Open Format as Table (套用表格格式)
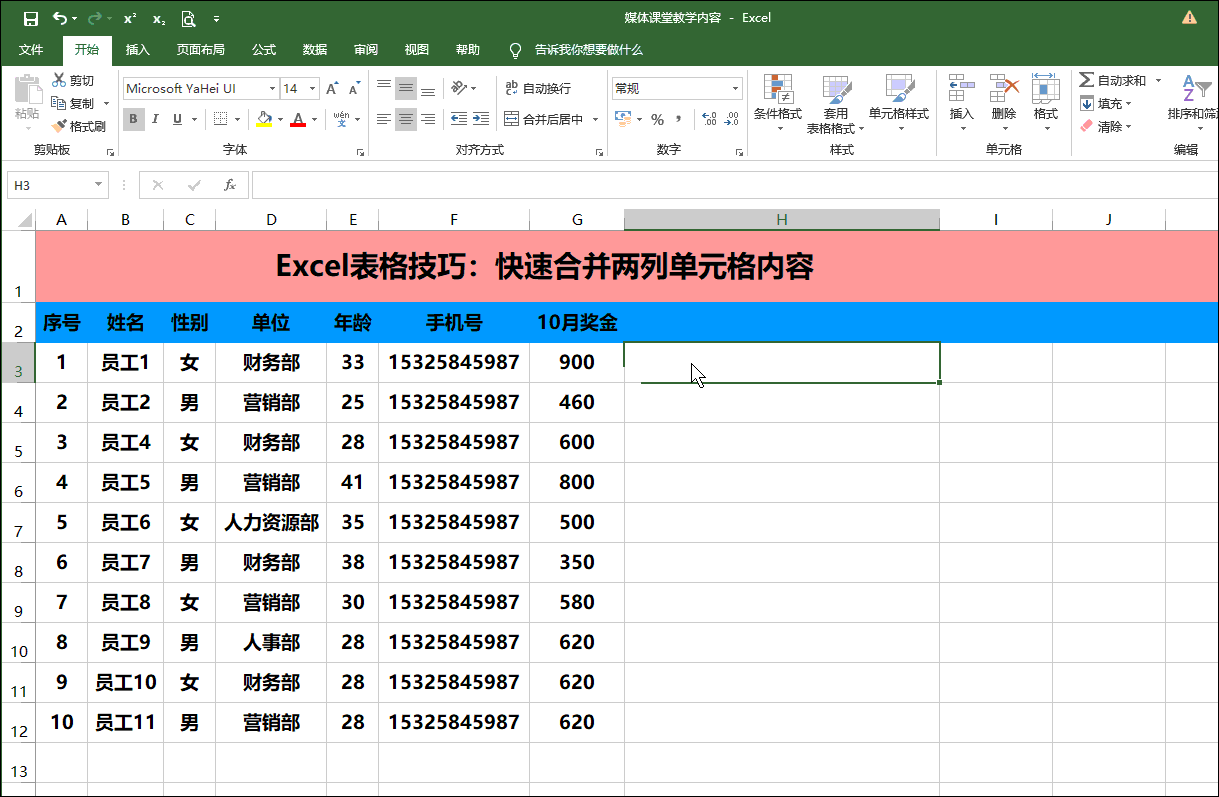The width and height of the screenshot is (1219, 797). [835, 104]
